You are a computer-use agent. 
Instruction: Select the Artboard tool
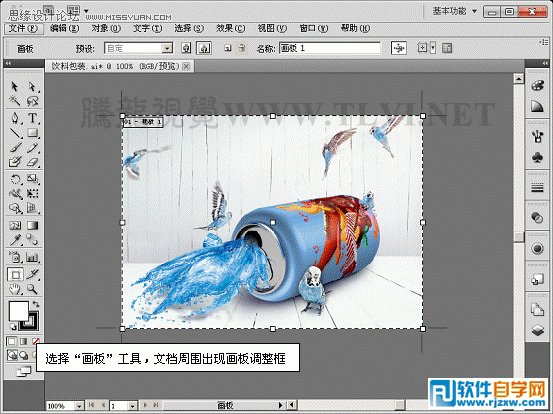(15, 274)
